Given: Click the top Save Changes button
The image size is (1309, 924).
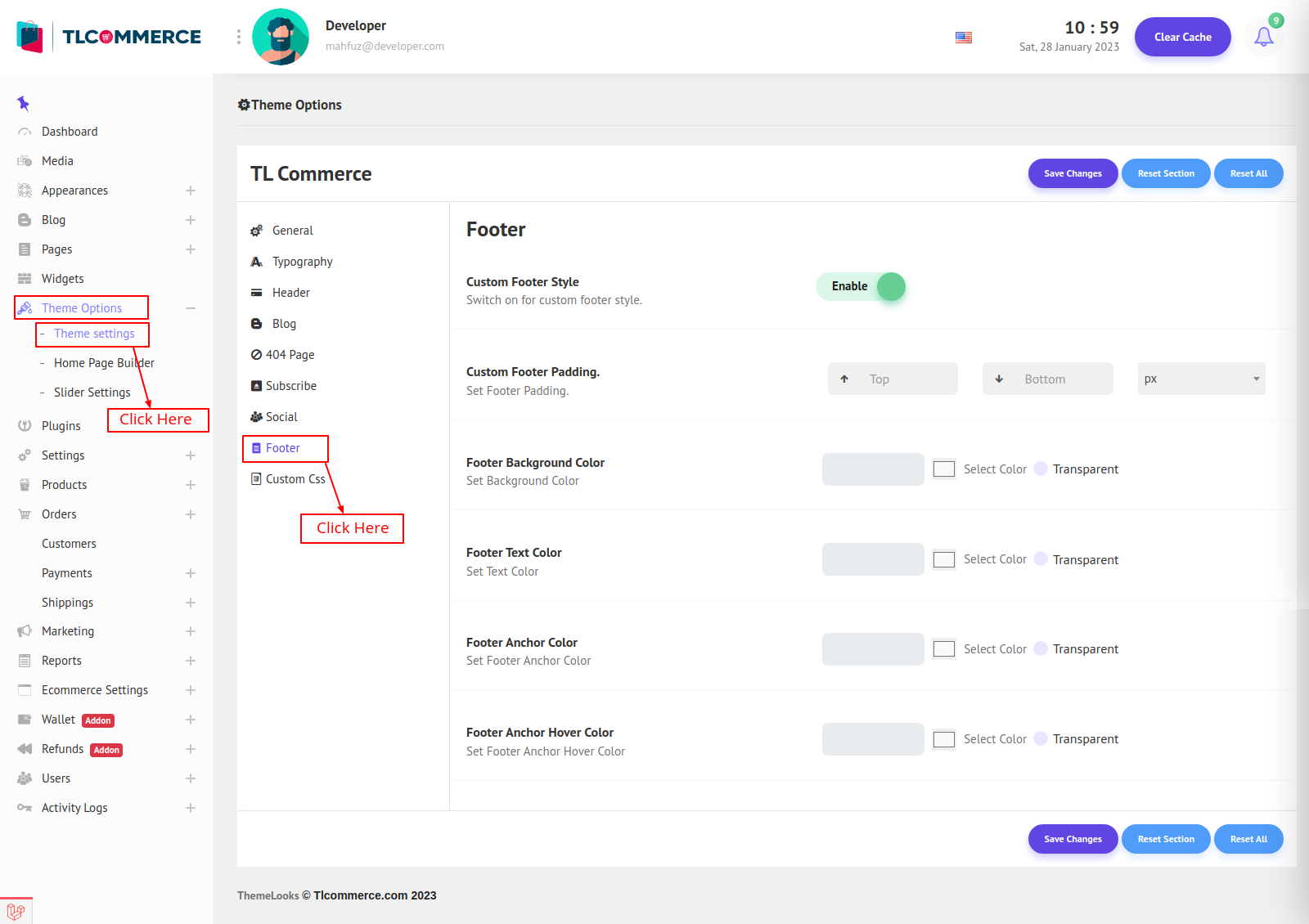Looking at the screenshot, I should pos(1073,173).
